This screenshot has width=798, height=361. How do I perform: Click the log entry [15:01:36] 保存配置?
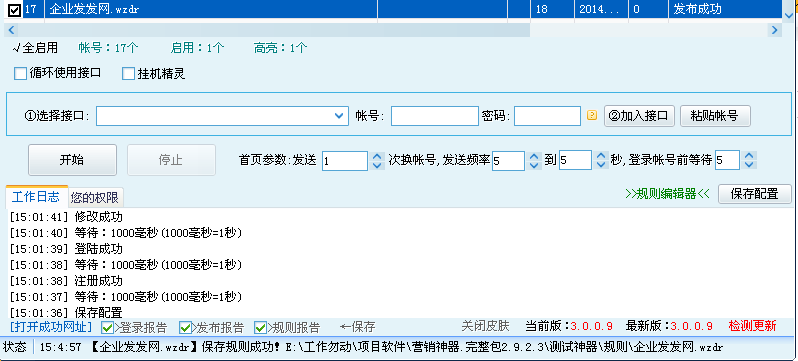coord(66,312)
